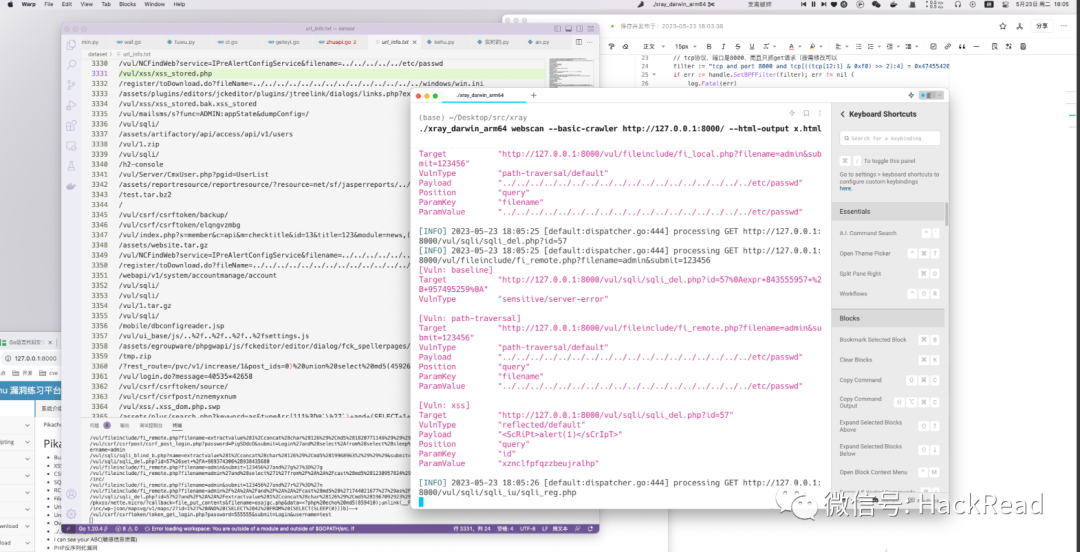Use the format painter in note editor
Image resolution: width=1080 pixels, height=552 pixels.
coord(611,46)
